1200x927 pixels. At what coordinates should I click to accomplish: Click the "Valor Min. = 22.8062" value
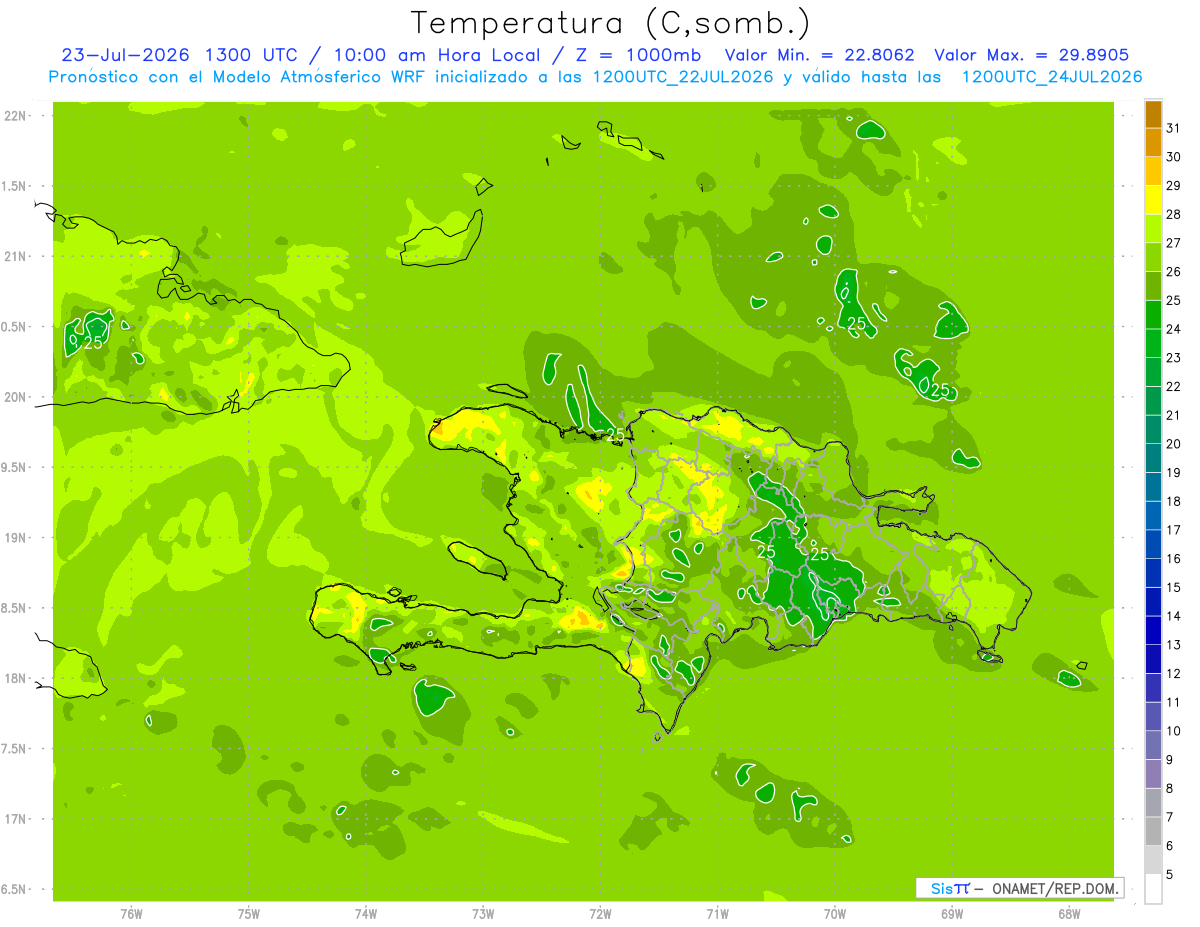[820, 55]
